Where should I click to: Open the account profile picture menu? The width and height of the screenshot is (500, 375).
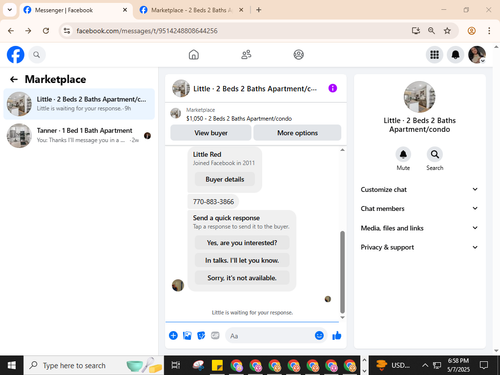coord(477,55)
